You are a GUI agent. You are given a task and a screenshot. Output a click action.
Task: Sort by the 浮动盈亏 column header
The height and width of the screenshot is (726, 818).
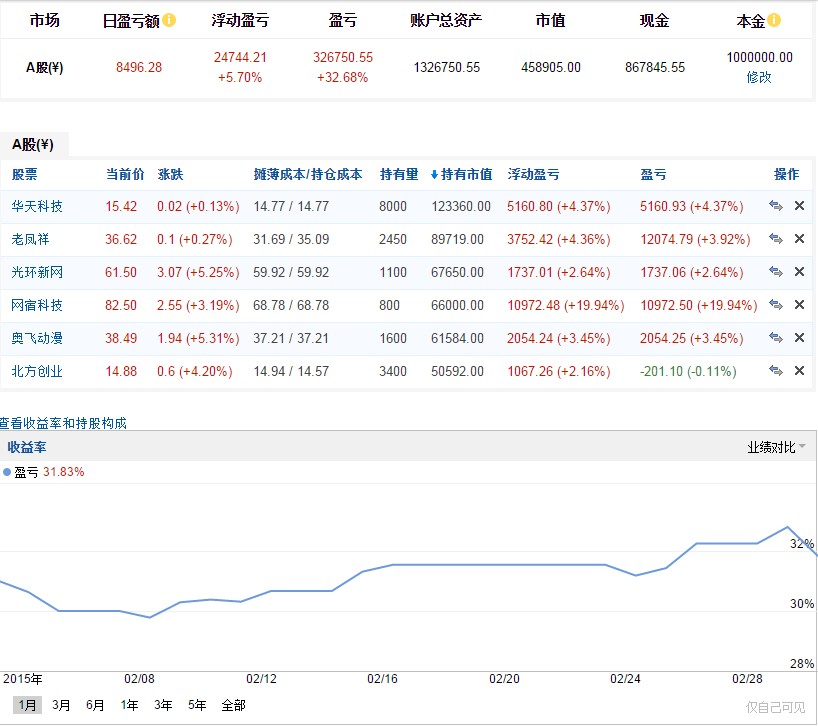tap(533, 174)
